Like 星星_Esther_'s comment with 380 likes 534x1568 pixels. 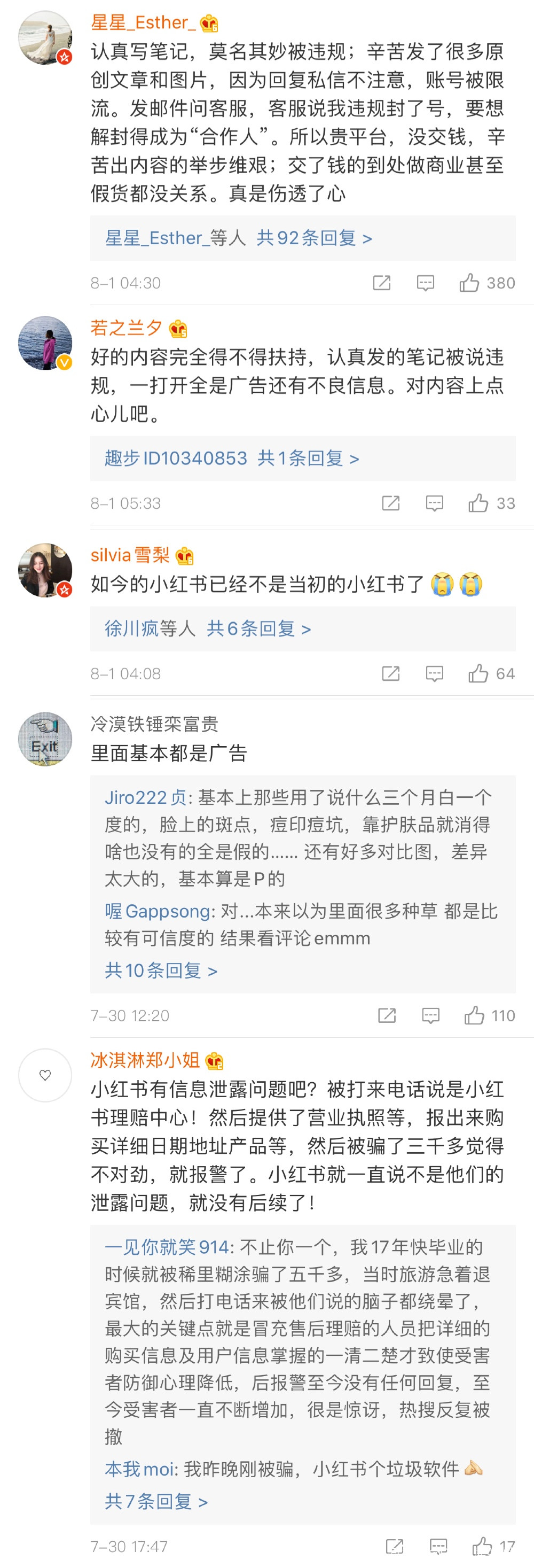click(469, 283)
